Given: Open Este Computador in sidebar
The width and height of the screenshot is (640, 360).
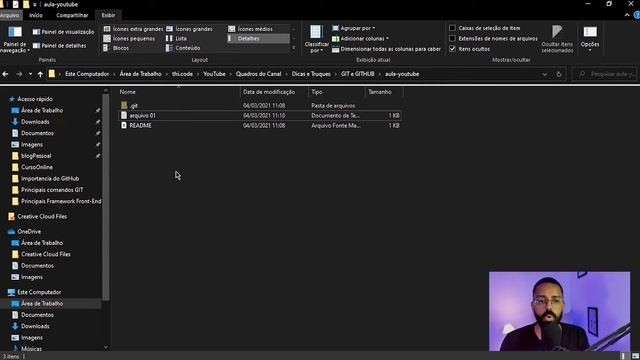Looking at the screenshot, I should (39, 292).
